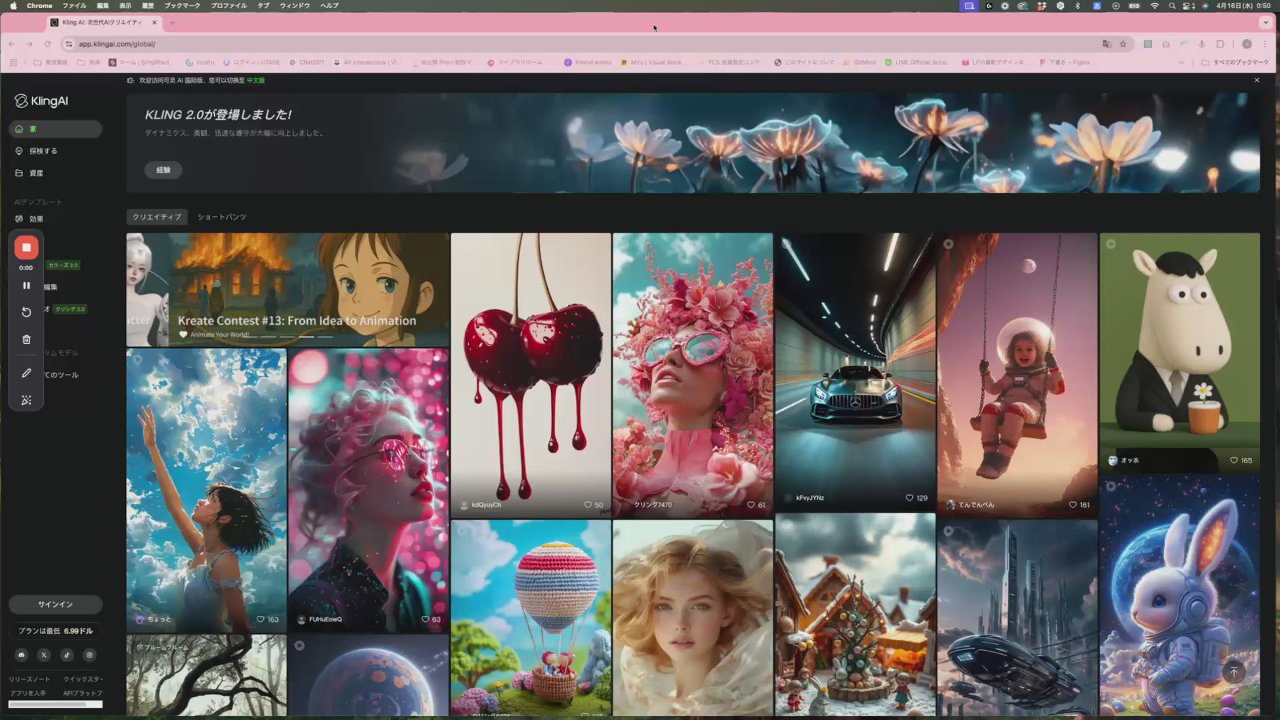Open the Apple menu
The image size is (1280, 720).
tap(13, 6)
